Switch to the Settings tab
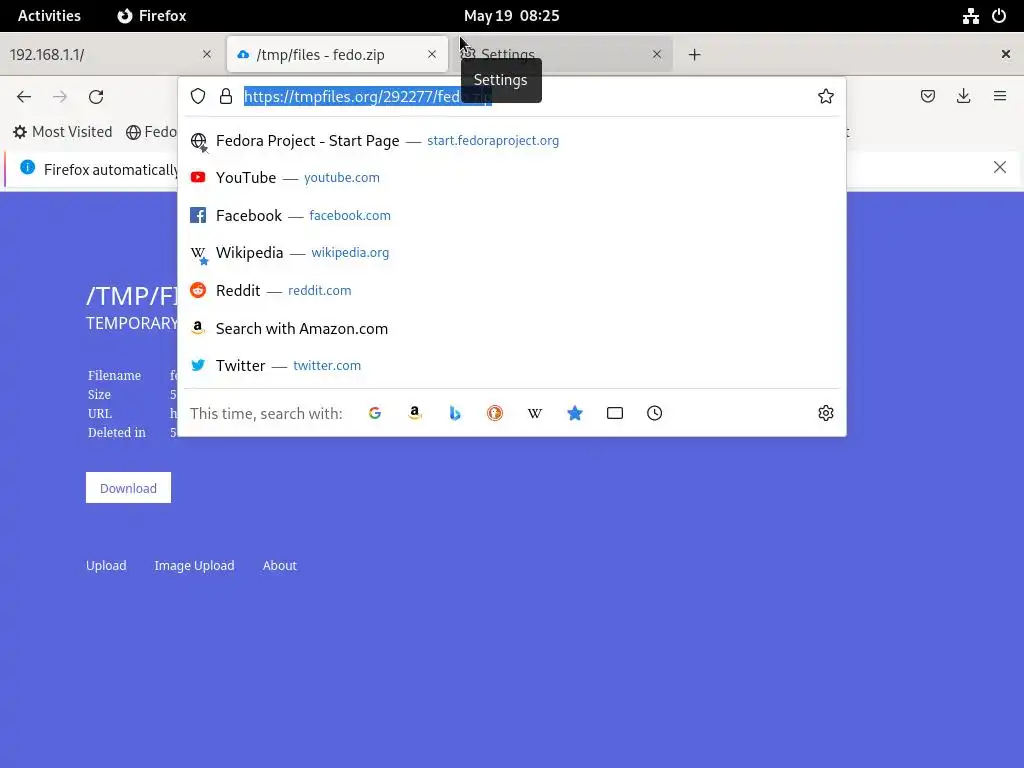 (562, 54)
